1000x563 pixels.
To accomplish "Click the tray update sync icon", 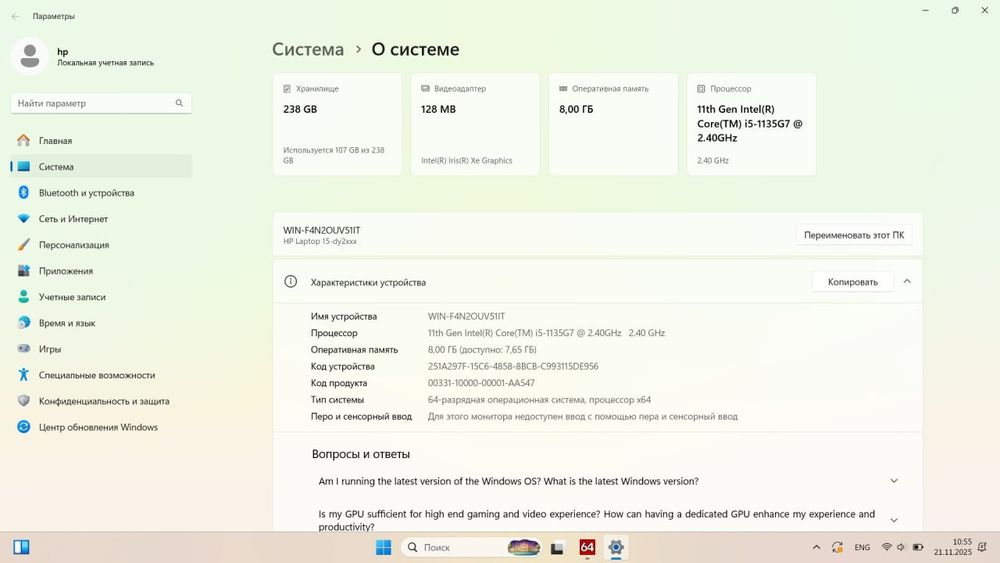I will click(x=837, y=547).
